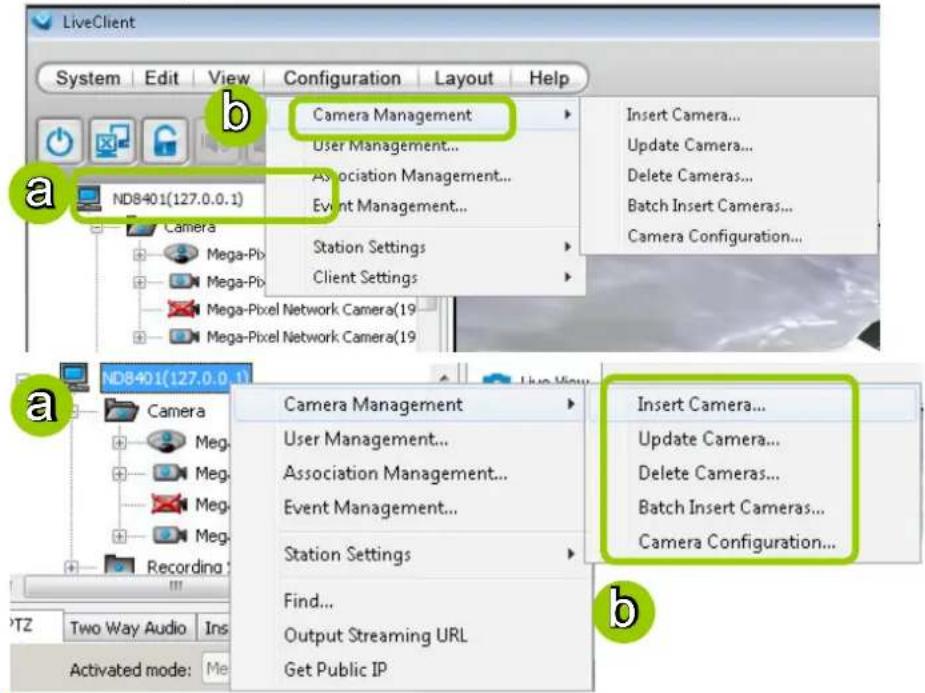The width and height of the screenshot is (925, 693).
Task: Select the unhighlighted ND8401(127.0.0.1) station node
Action: (178, 199)
